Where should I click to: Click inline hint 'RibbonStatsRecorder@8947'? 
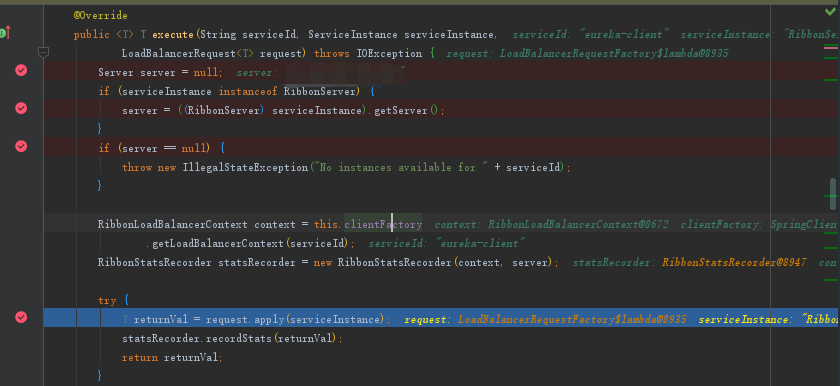pos(734,262)
